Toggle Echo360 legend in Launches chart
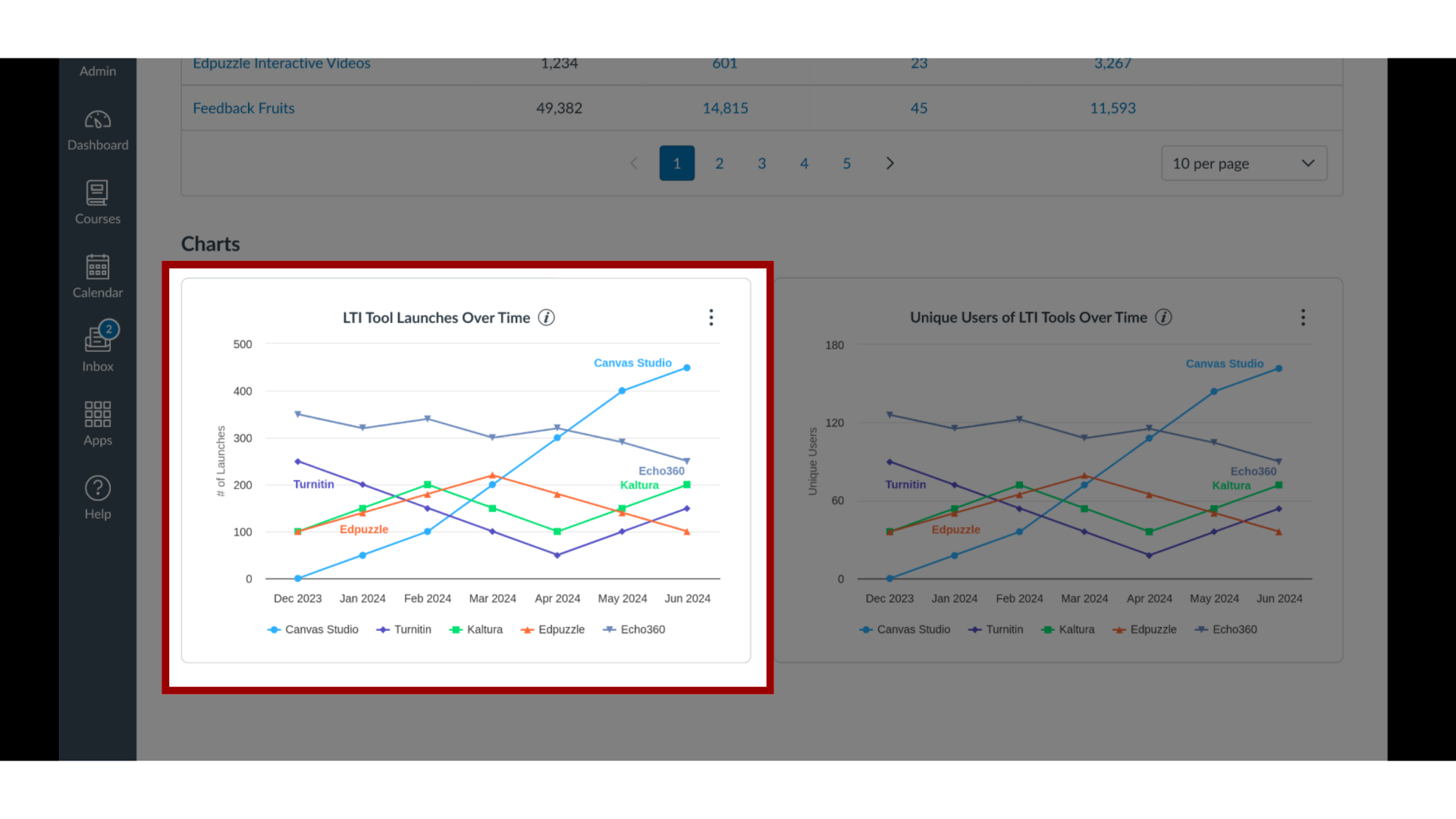This screenshot has height=819, width=1456. (x=634, y=629)
